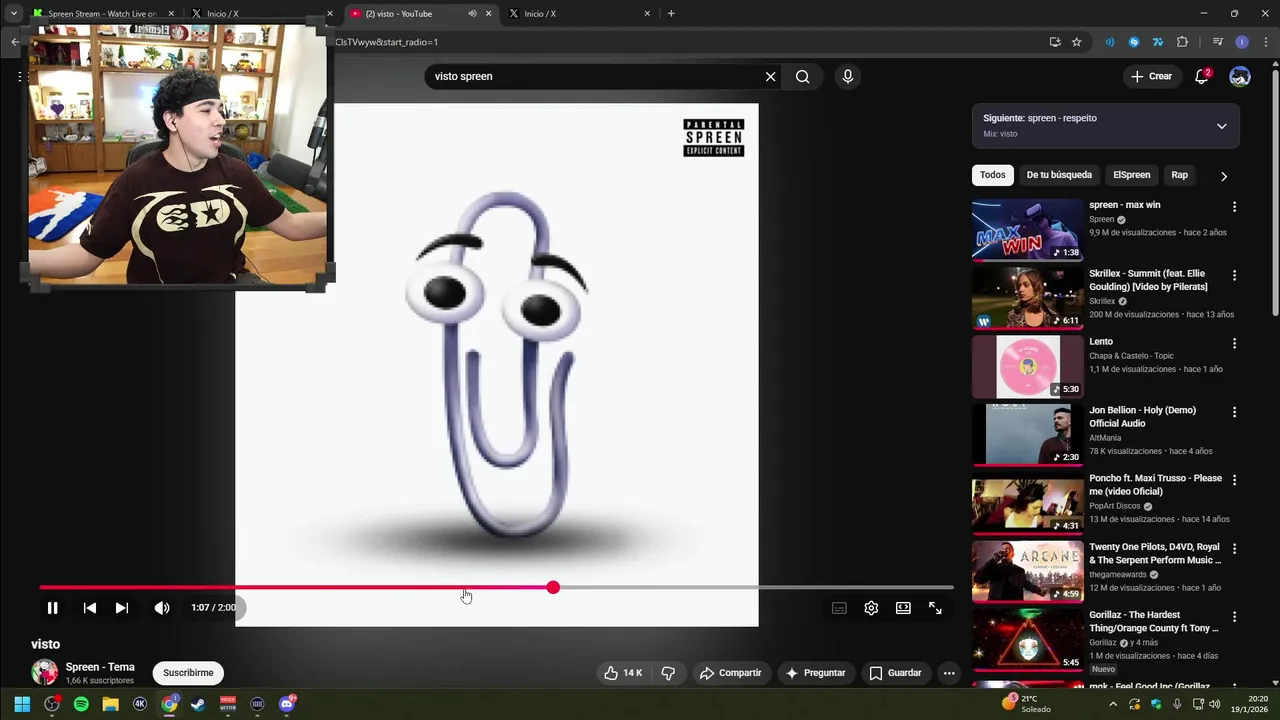Open the Chrome profile avatar
1280x720 pixels.
1242,42
